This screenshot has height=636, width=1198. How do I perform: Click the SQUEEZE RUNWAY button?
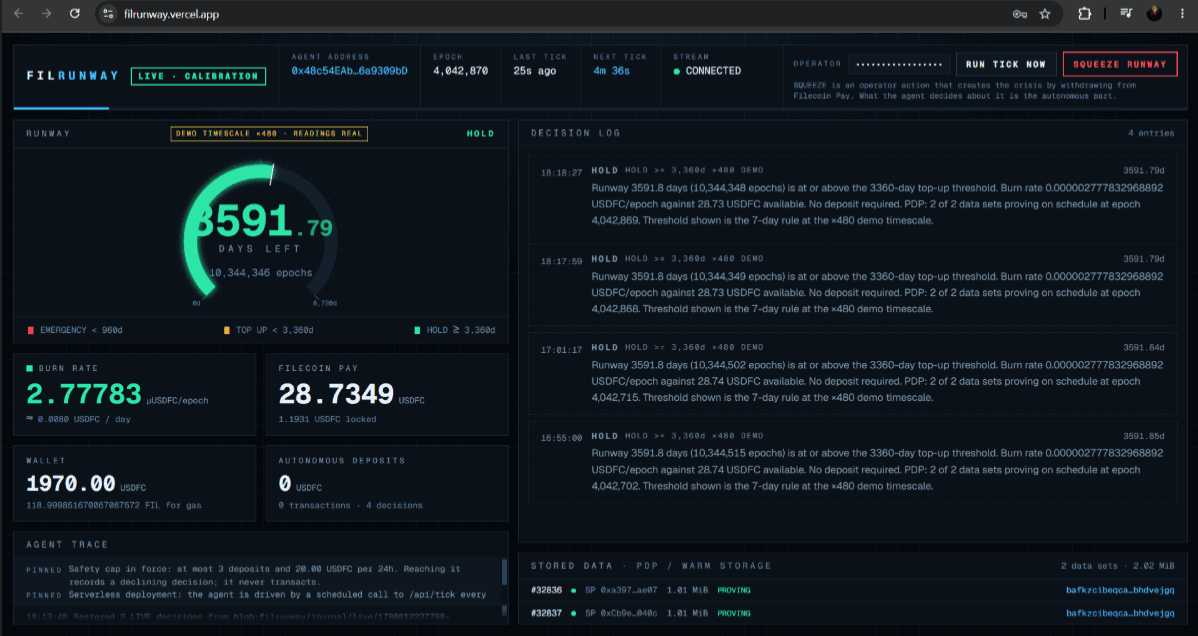pos(1119,64)
